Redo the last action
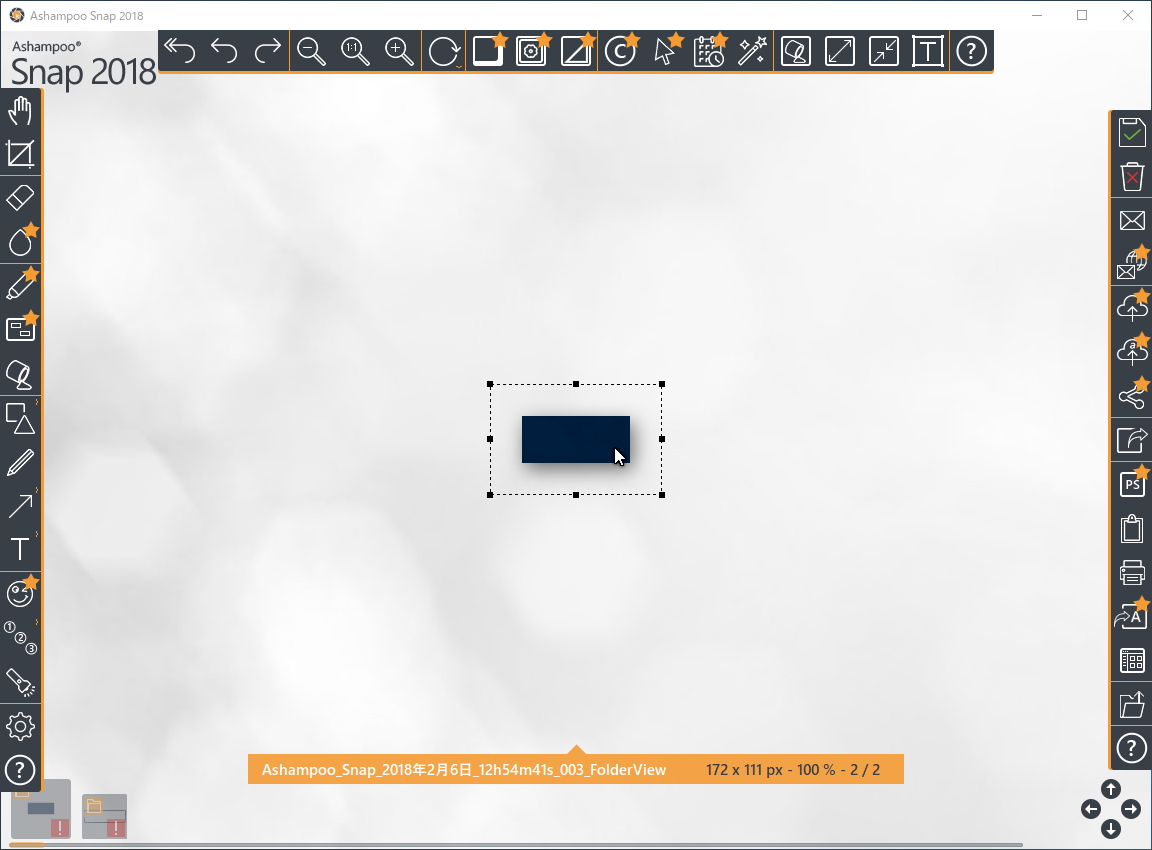The width and height of the screenshot is (1152, 850). click(x=267, y=51)
